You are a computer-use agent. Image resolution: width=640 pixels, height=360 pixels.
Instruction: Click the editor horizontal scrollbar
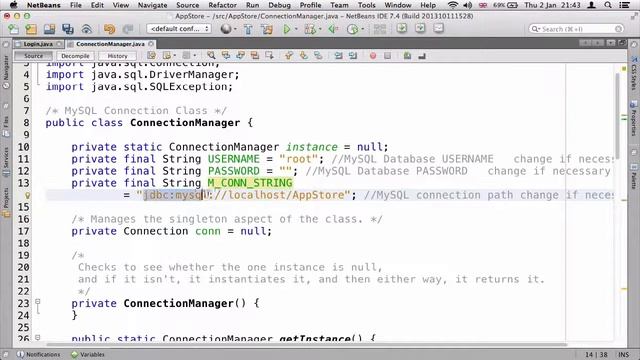(306, 344)
